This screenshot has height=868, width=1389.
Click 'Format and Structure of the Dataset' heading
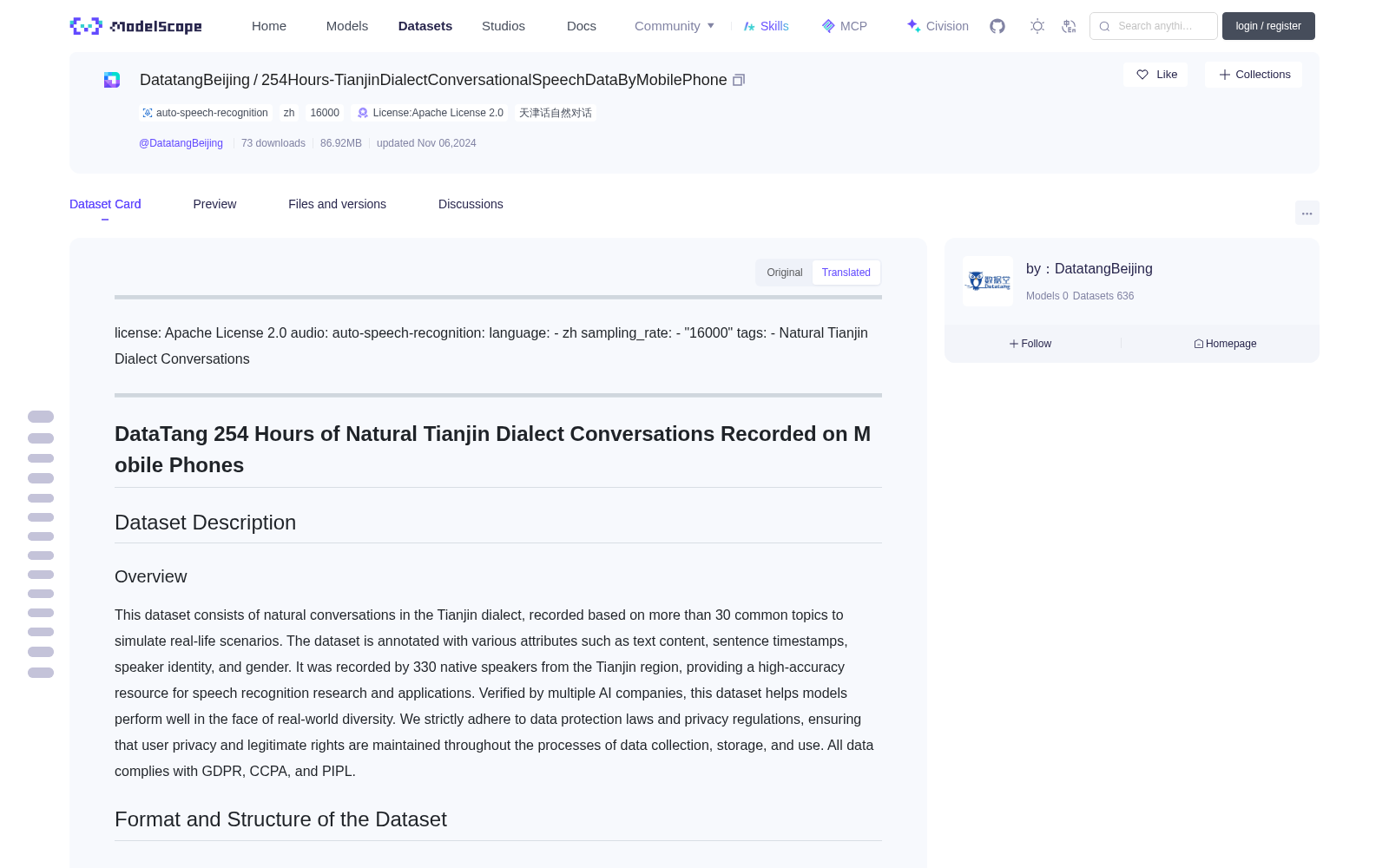point(280,819)
